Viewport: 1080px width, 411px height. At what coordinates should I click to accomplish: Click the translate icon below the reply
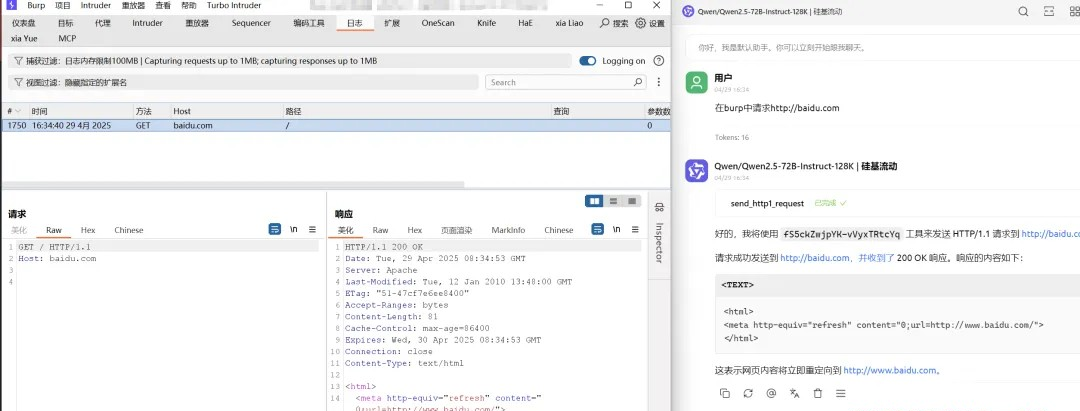tap(794, 393)
